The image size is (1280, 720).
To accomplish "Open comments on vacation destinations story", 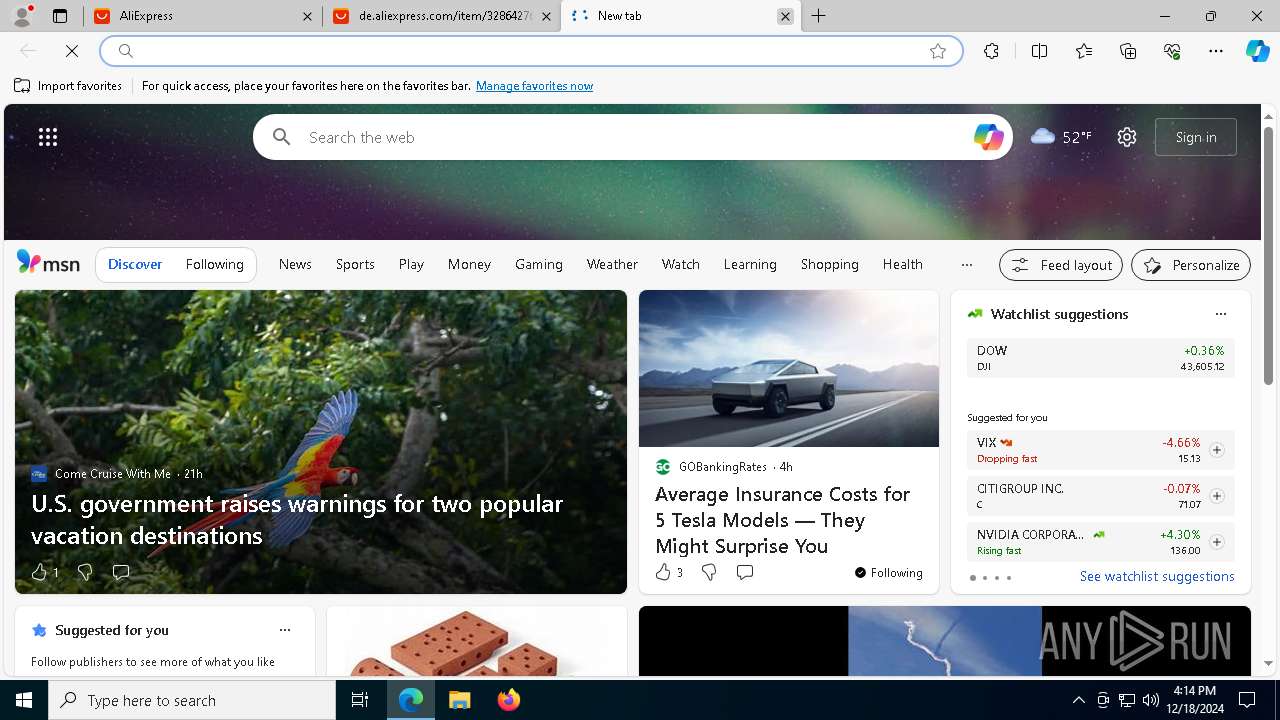I will [x=121, y=572].
